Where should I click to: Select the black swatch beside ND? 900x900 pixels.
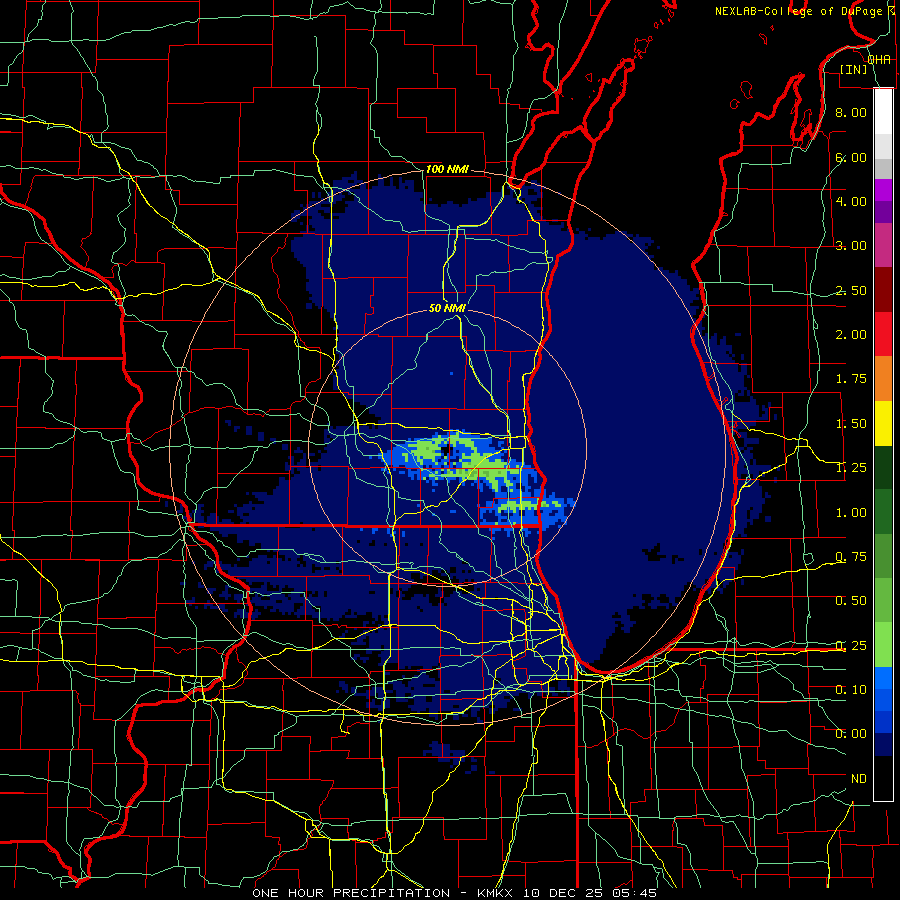pyautogui.click(x=883, y=778)
